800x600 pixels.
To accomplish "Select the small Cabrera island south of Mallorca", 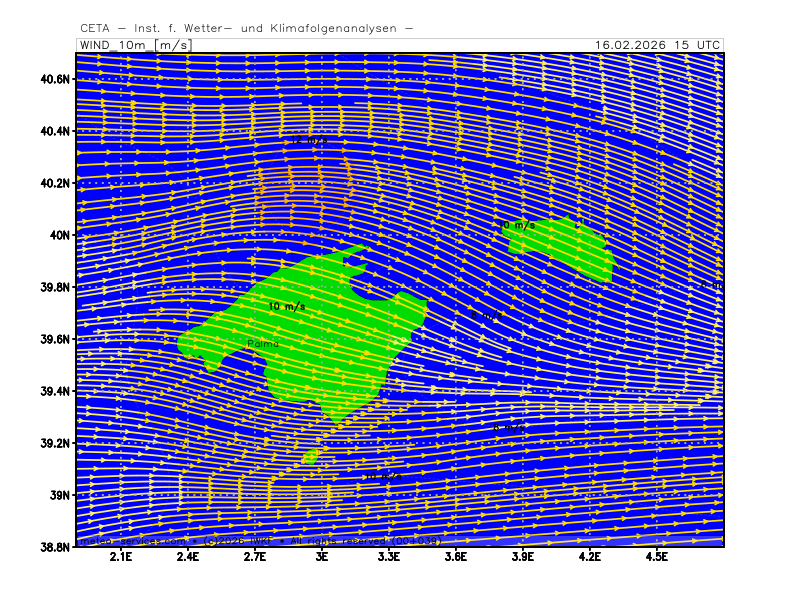I will 310,456.
